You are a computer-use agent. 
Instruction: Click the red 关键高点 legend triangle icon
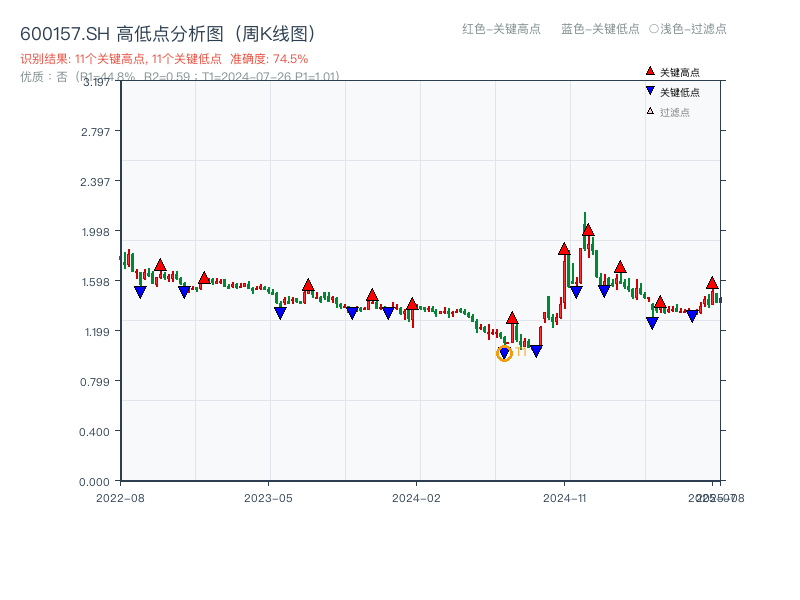click(x=650, y=72)
